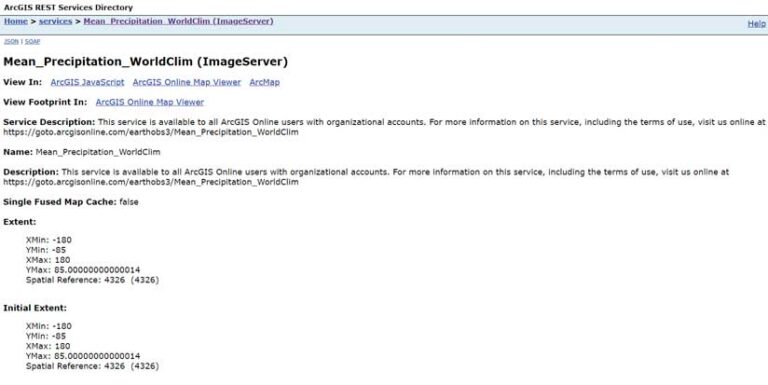The image size is (768, 385).
Task: Click the 'View In:' label
Action: (x=23, y=82)
